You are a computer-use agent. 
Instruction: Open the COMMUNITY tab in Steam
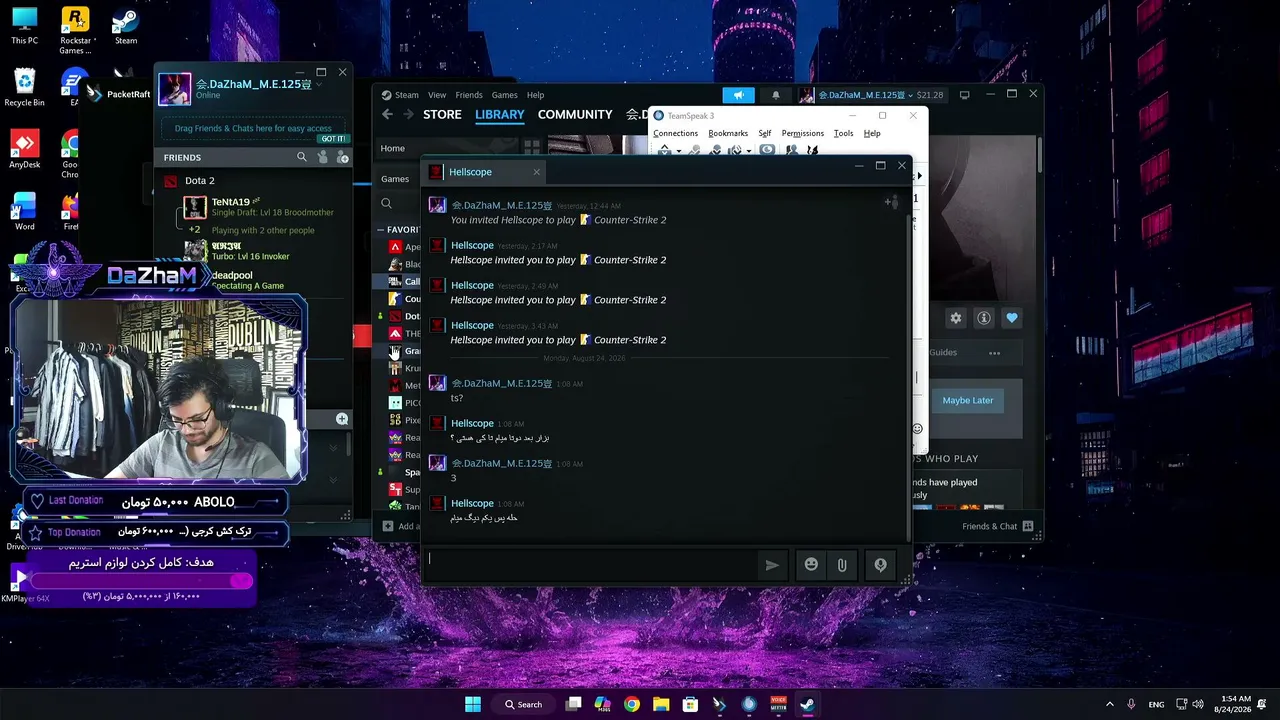click(575, 115)
